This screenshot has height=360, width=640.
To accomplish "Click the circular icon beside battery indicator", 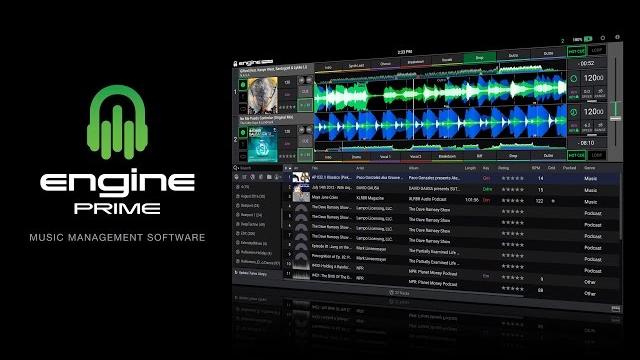I will pyautogui.click(x=603, y=38).
